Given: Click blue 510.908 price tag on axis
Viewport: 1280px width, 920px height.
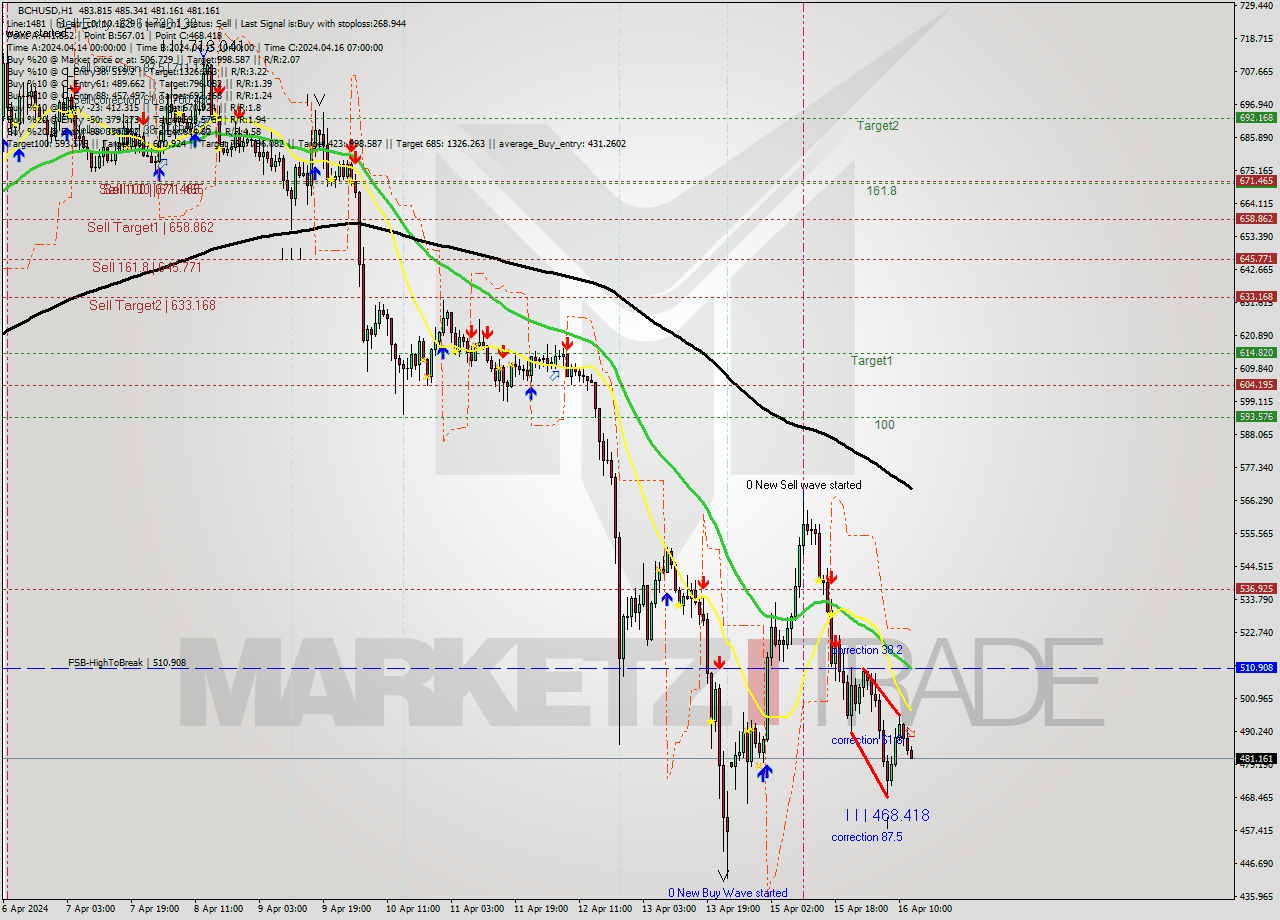Looking at the screenshot, I should click(x=1256, y=667).
